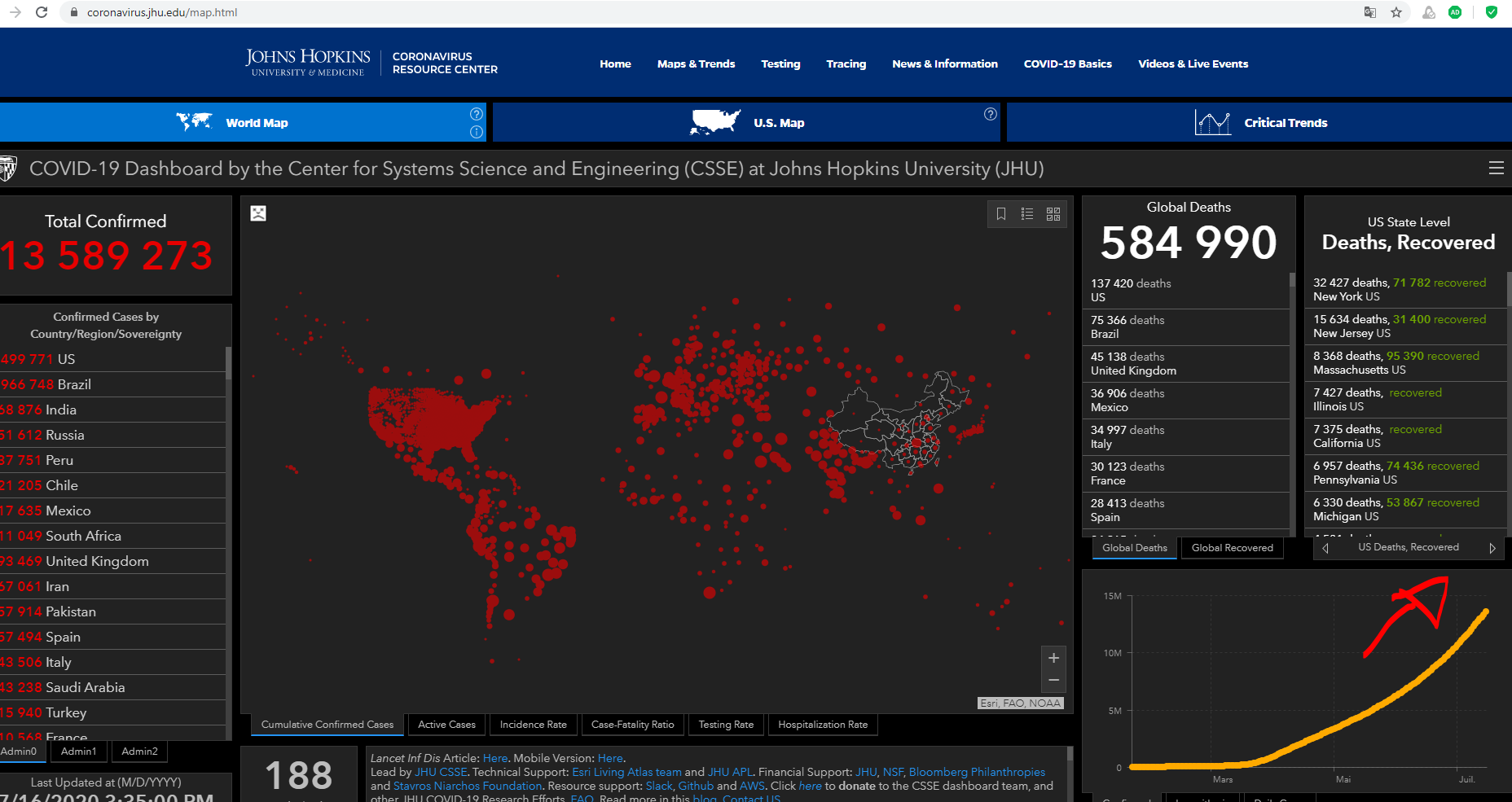Open the dashboard hamburger menu
1512x802 pixels.
[x=1496, y=169]
